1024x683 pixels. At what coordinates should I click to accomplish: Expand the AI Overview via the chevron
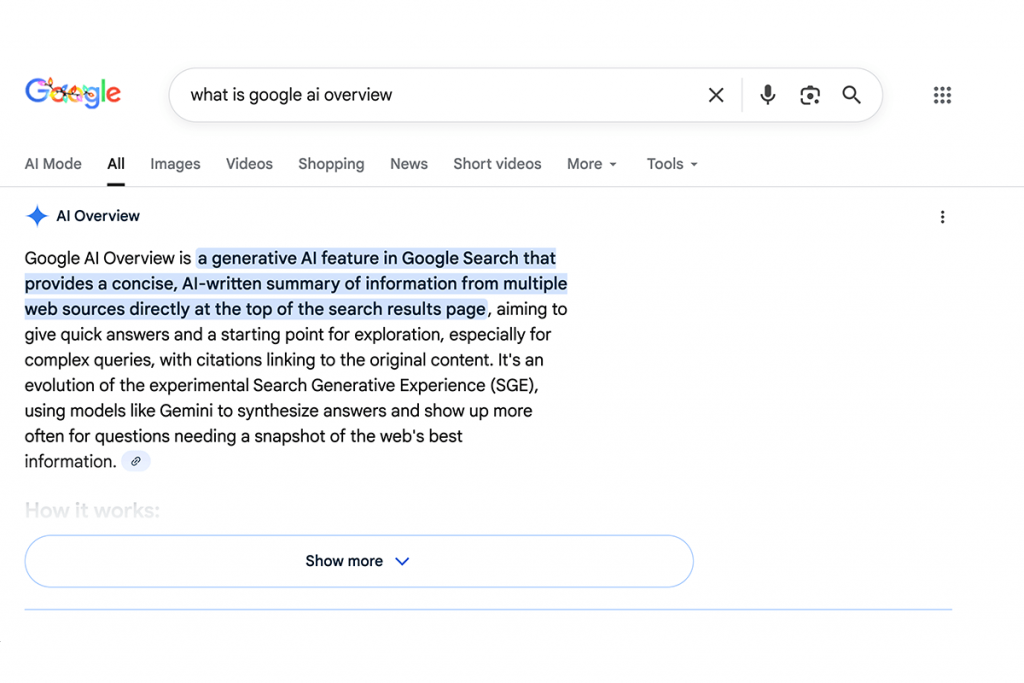point(402,561)
